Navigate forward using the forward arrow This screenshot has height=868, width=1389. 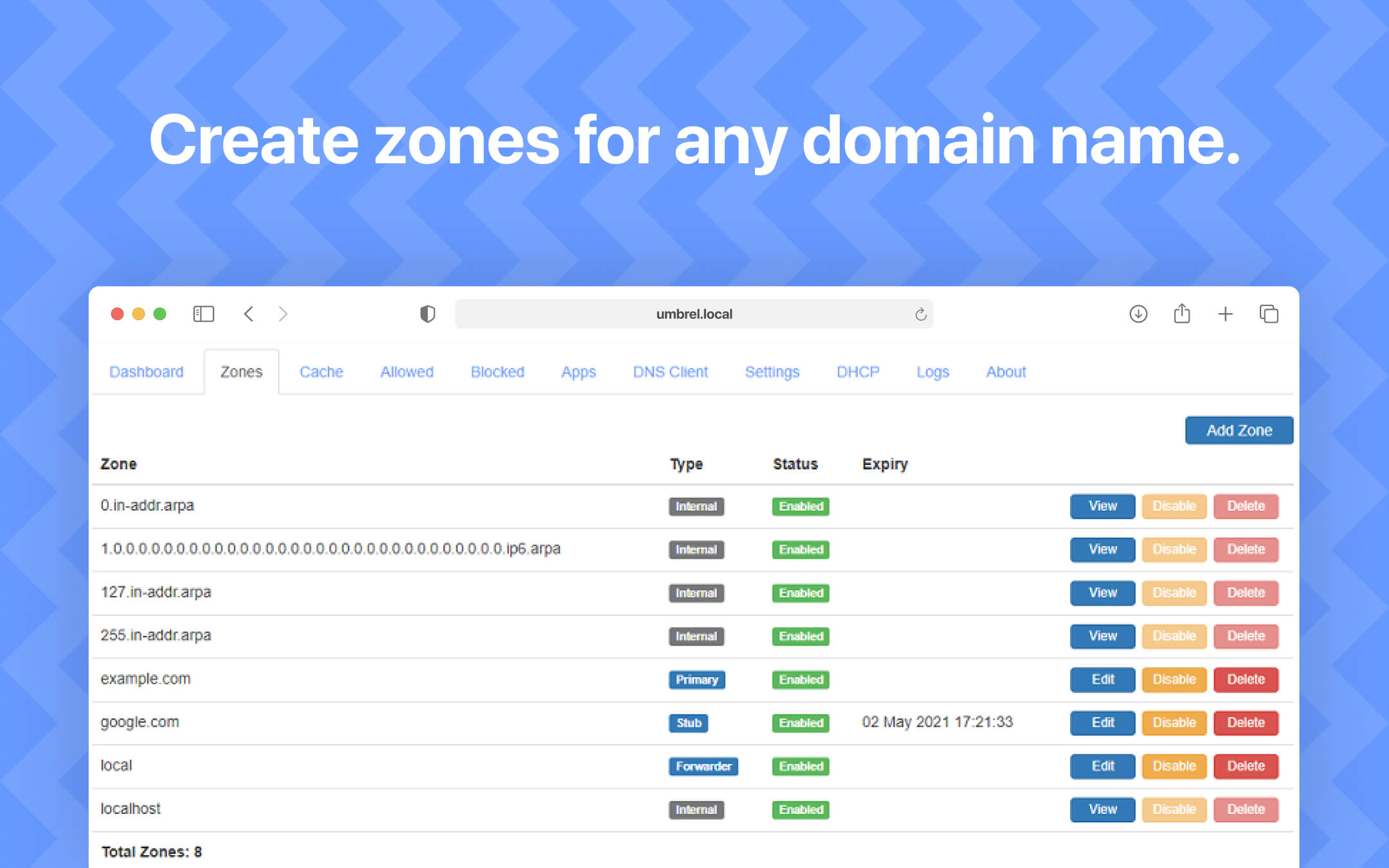pos(283,314)
